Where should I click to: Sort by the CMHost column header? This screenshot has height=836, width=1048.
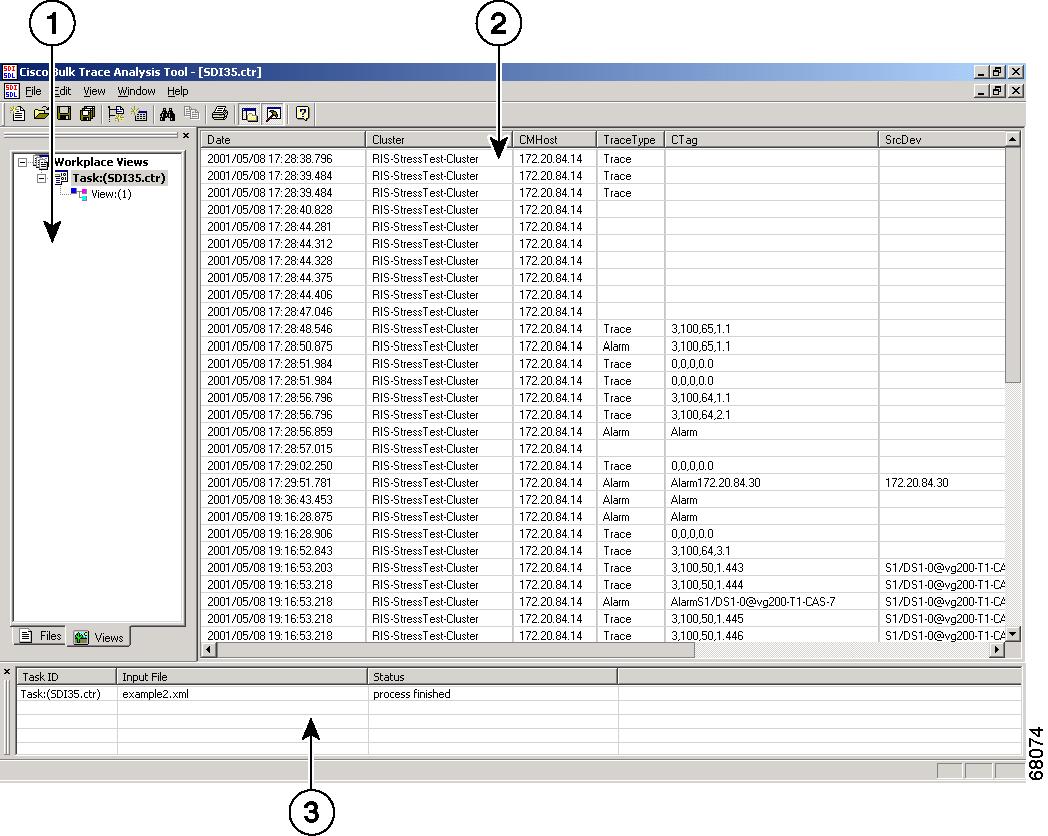click(x=555, y=140)
